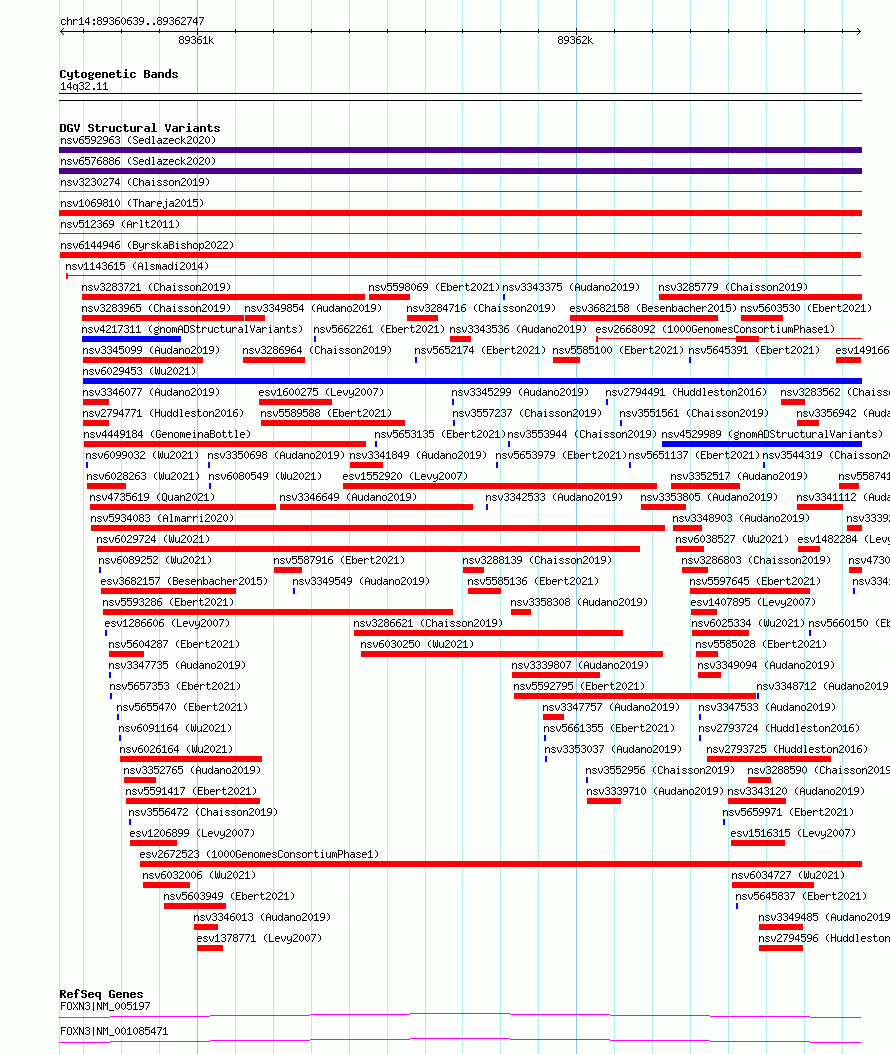Click the DGV Structural Variants title
The width and height of the screenshot is (890, 1054).
coord(140,128)
